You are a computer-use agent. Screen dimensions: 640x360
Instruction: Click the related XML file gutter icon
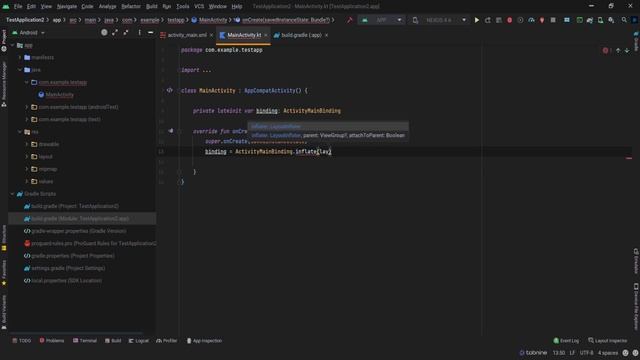[169, 90]
